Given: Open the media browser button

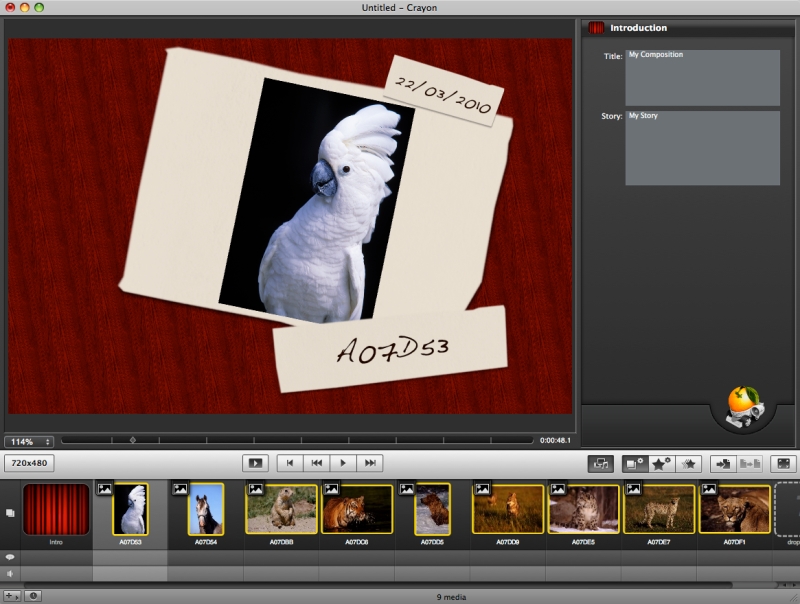Looking at the screenshot, I should click(x=601, y=463).
